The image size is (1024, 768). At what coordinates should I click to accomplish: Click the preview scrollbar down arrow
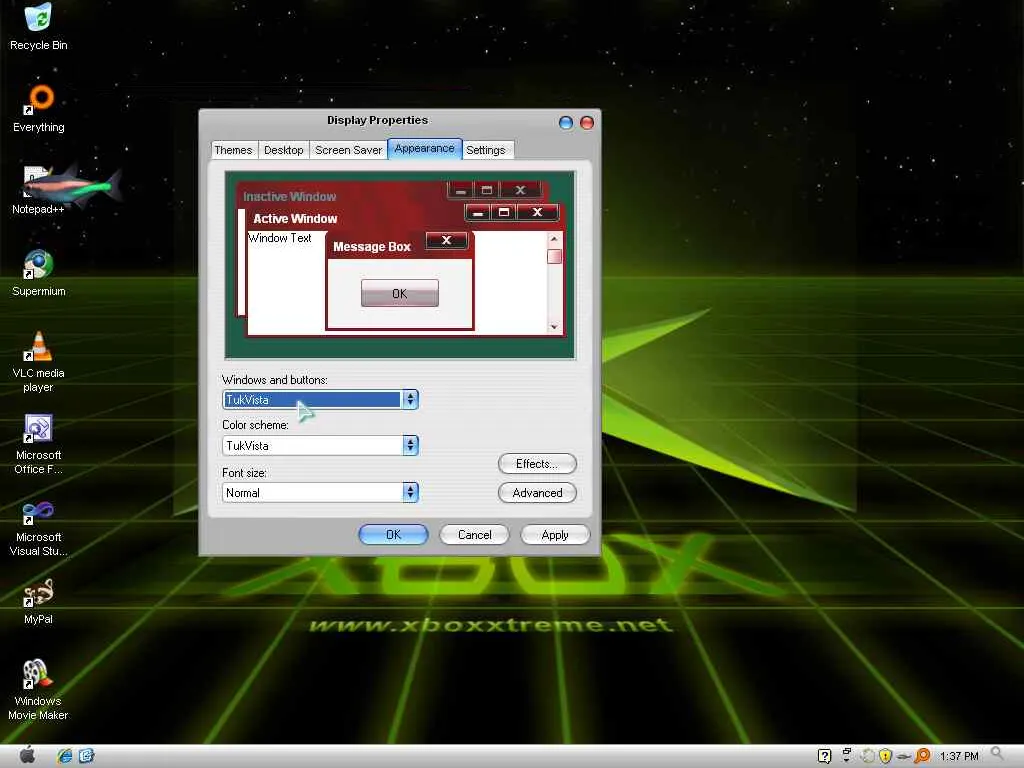(554, 326)
